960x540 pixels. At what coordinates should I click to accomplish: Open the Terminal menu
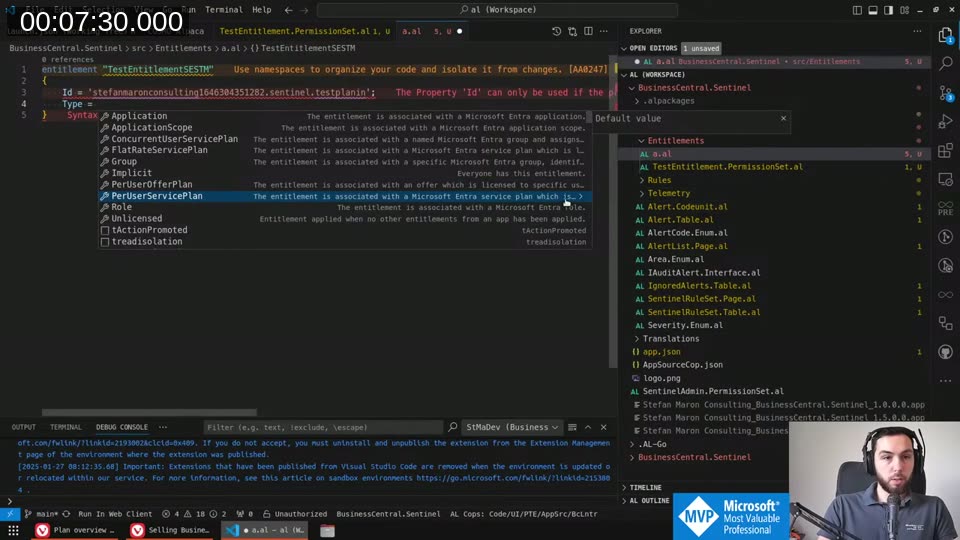[223, 10]
